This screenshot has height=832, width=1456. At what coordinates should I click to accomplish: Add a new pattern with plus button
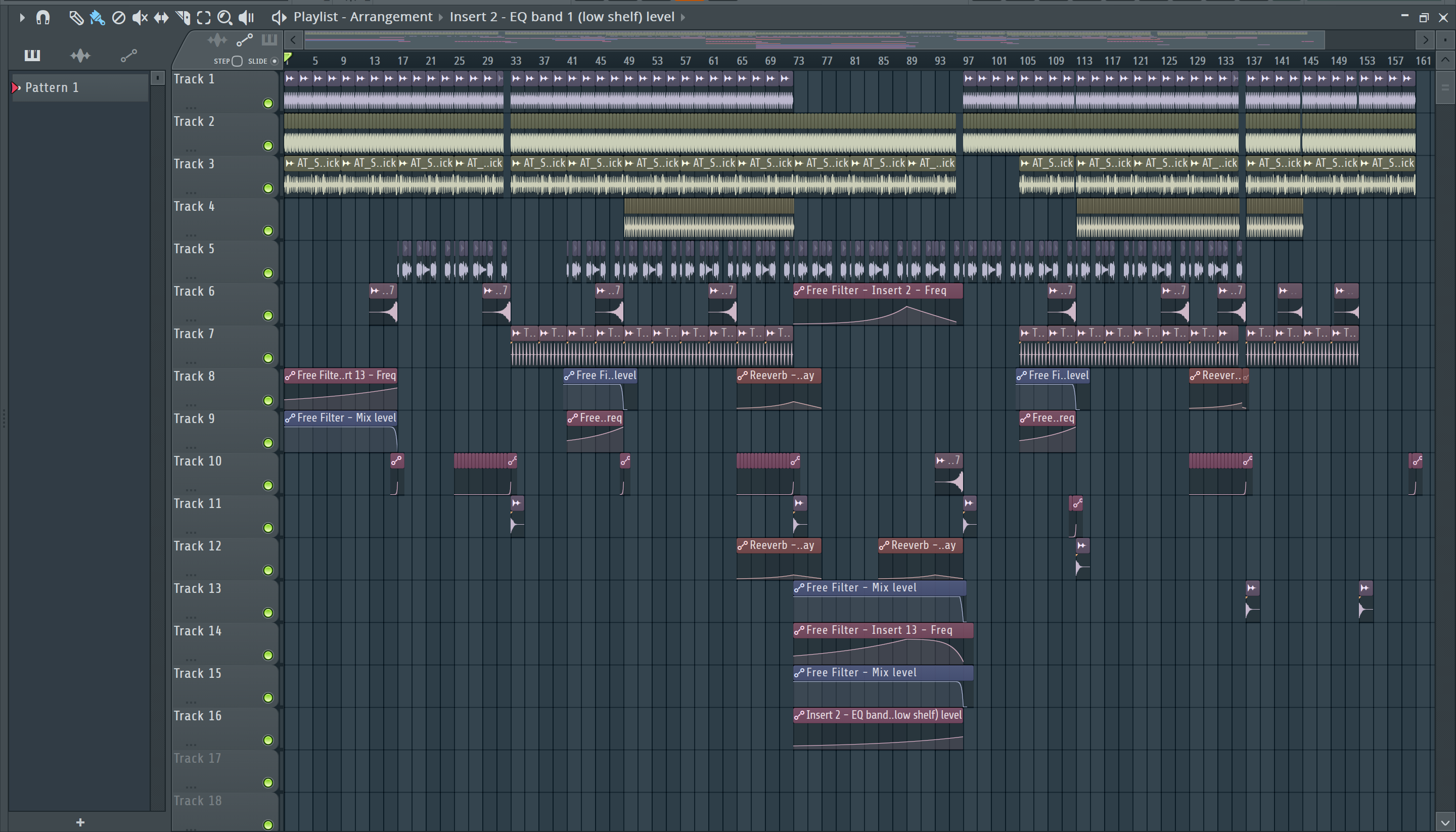(80, 822)
